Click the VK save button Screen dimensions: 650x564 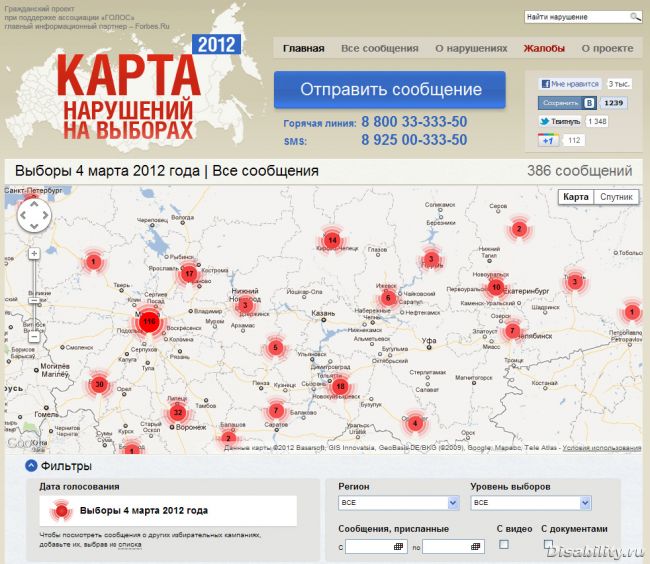567,103
